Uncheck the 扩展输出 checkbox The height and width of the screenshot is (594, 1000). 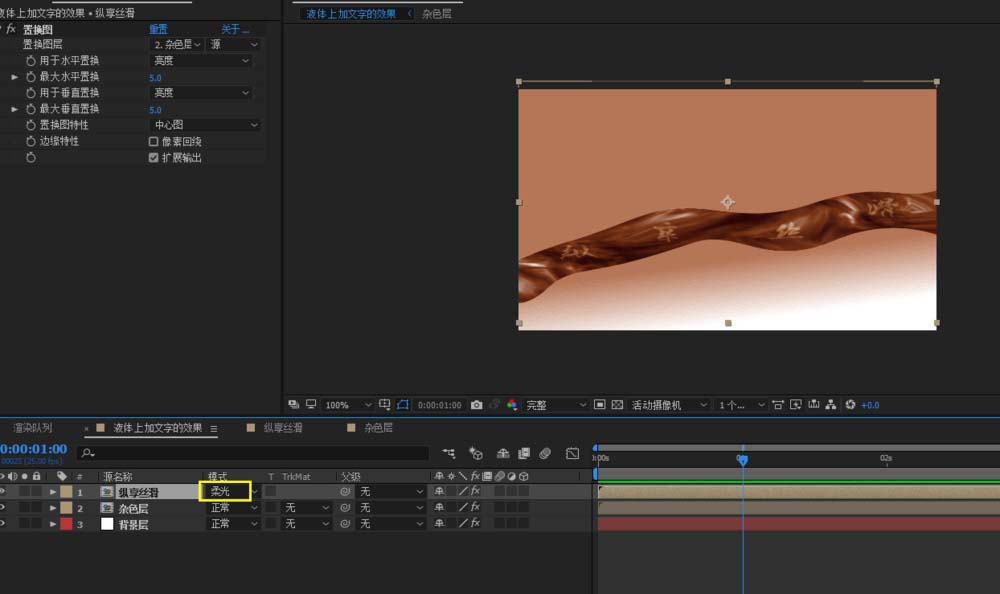pyautogui.click(x=153, y=157)
